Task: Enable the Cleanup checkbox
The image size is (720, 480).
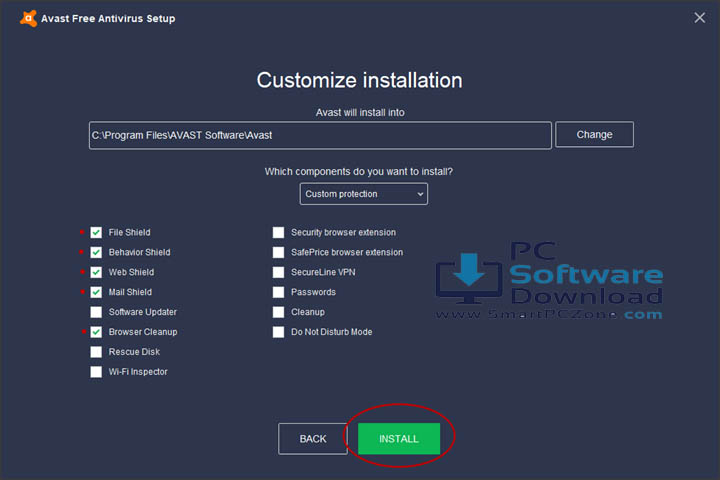Action: pyautogui.click(x=278, y=312)
